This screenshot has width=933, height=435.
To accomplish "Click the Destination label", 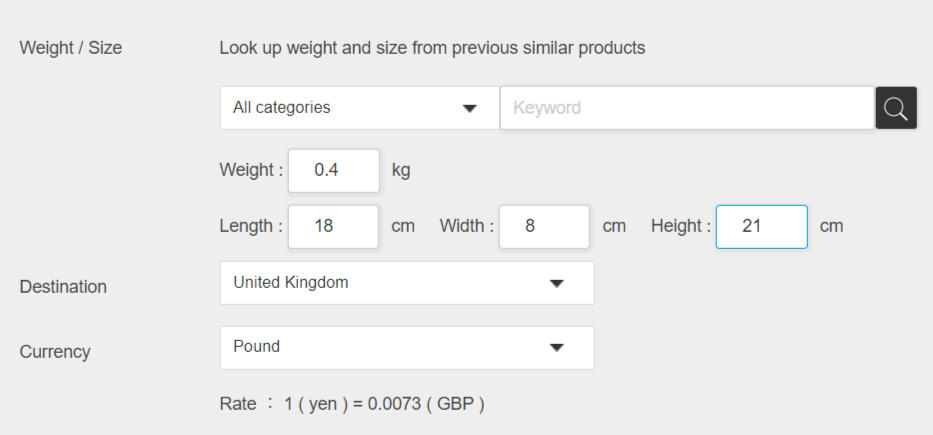I will click(63, 287).
